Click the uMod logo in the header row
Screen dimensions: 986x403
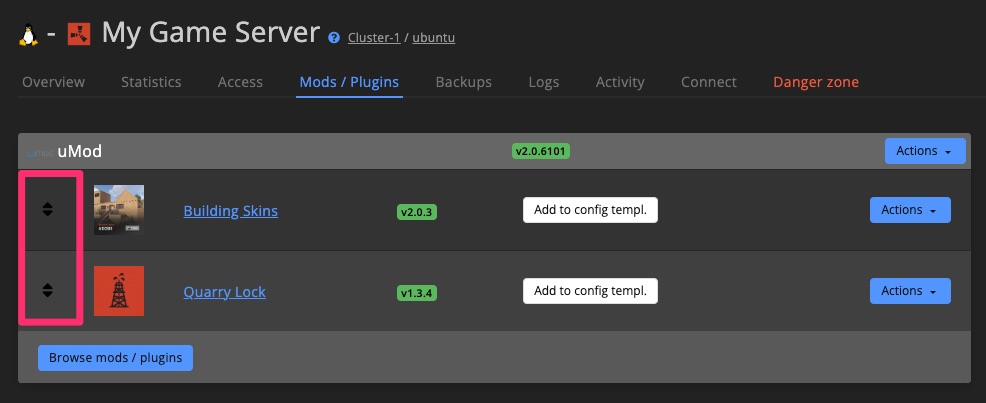tap(40, 153)
